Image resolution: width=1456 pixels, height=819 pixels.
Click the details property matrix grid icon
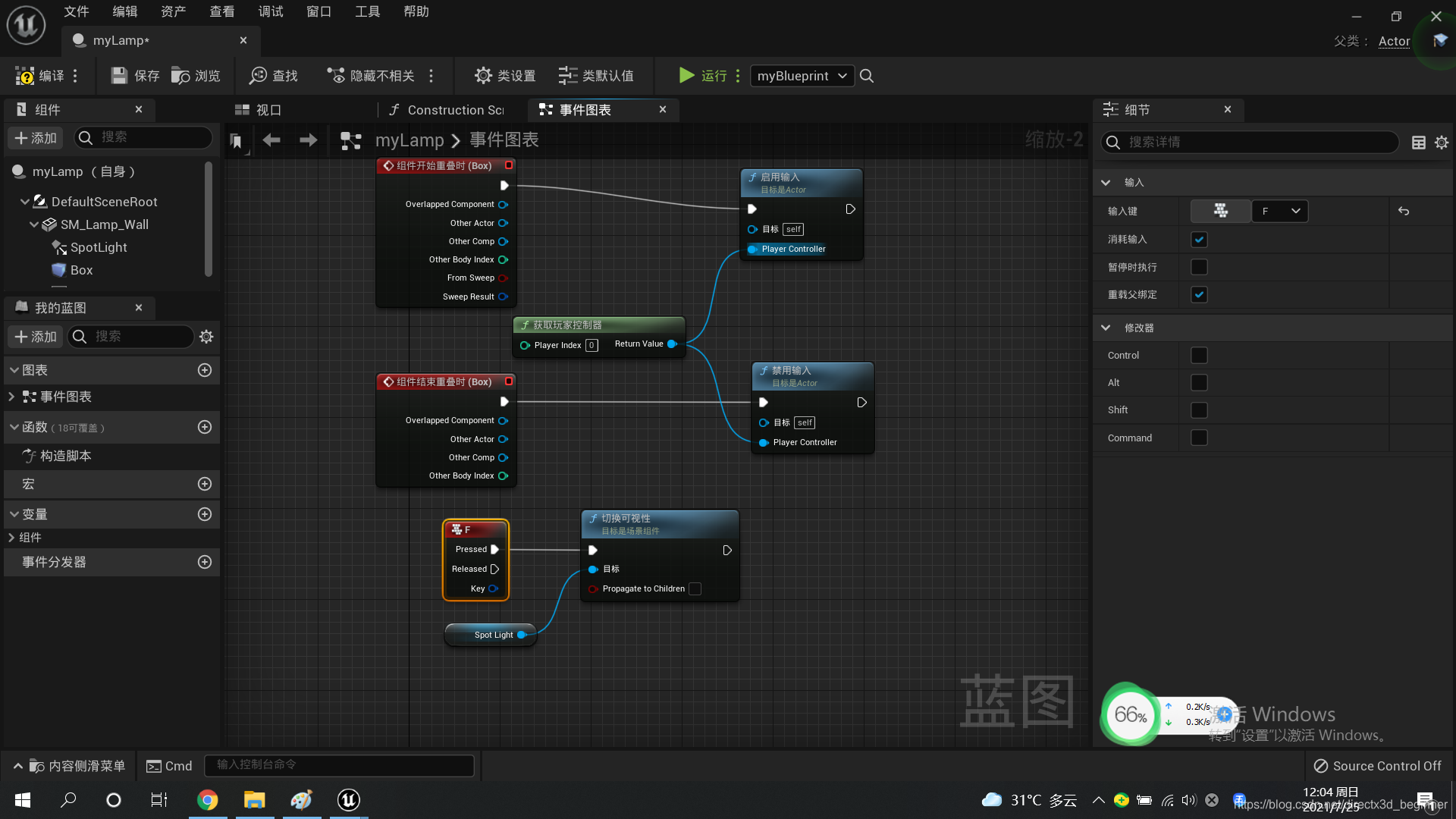(x=1418, y=143)
